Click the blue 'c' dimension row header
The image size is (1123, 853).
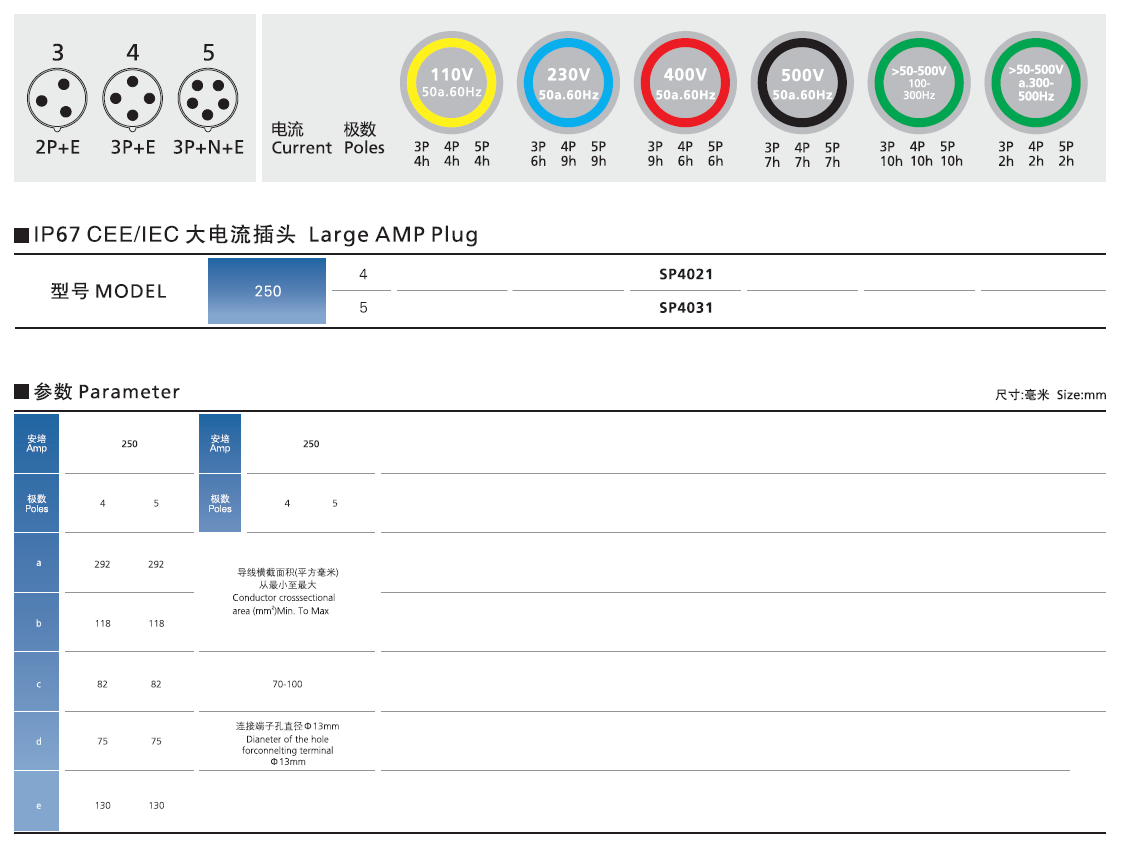[x=37, y=682]
